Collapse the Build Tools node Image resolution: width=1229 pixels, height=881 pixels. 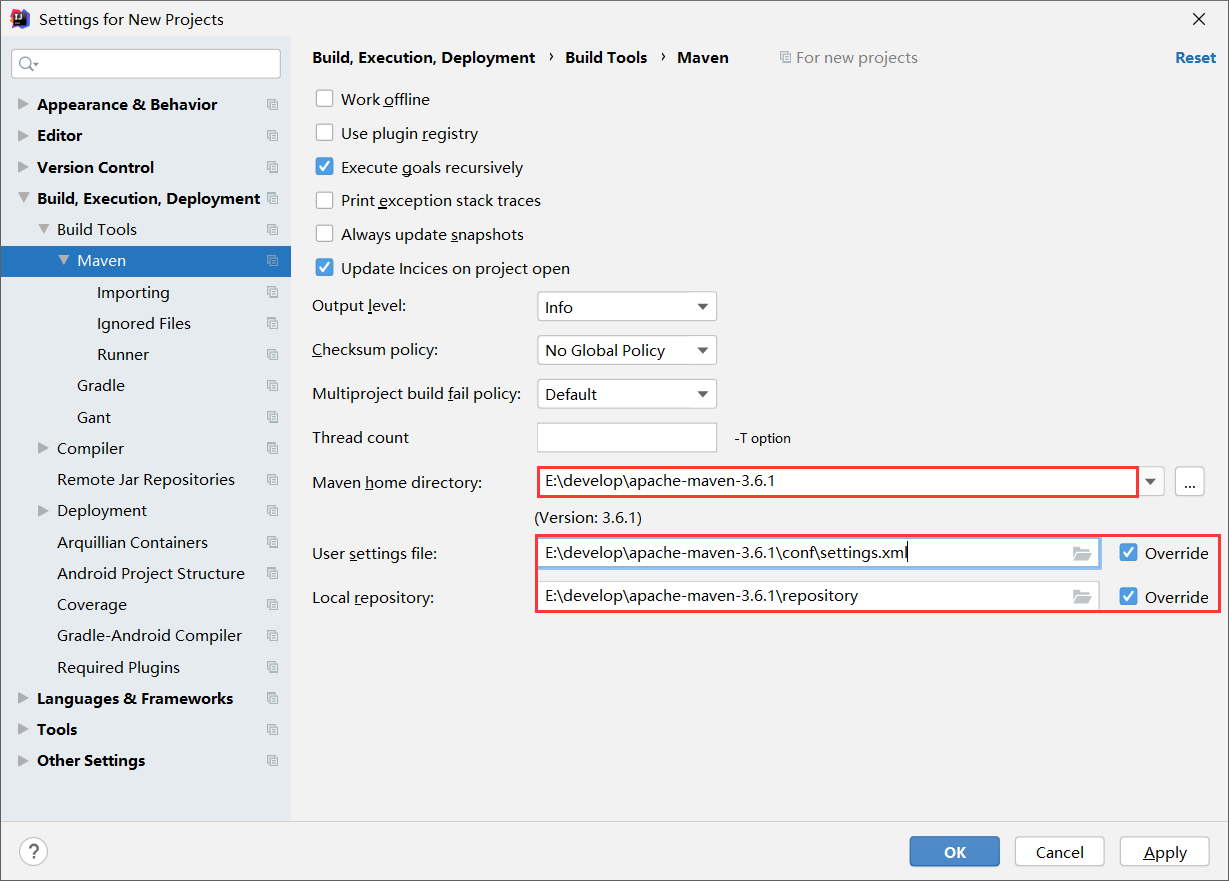pos(43,229)
